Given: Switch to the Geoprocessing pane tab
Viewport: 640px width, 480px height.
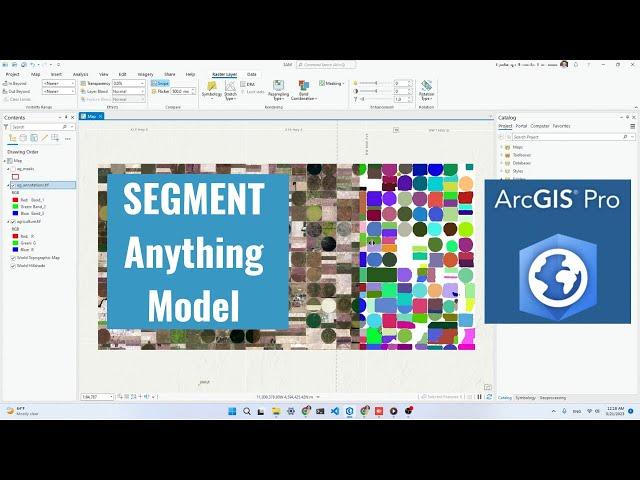Looking at the screenshot, I should [553, 398].
